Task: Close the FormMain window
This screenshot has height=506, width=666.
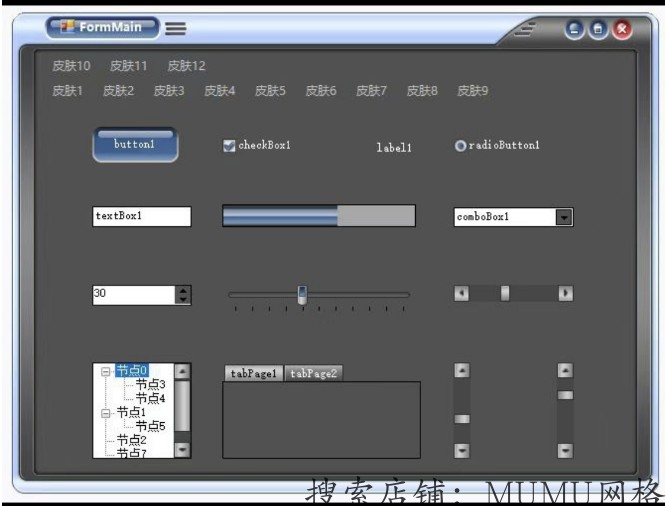Action: [x=622, y=29]
